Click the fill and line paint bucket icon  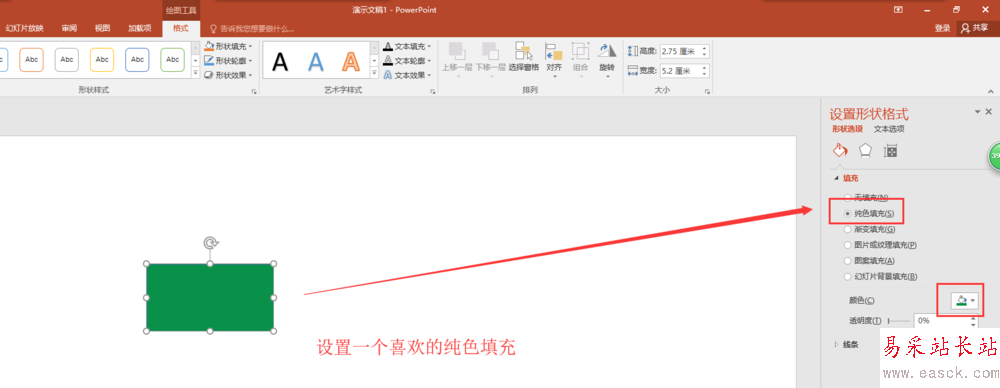(x=841, y=151)
